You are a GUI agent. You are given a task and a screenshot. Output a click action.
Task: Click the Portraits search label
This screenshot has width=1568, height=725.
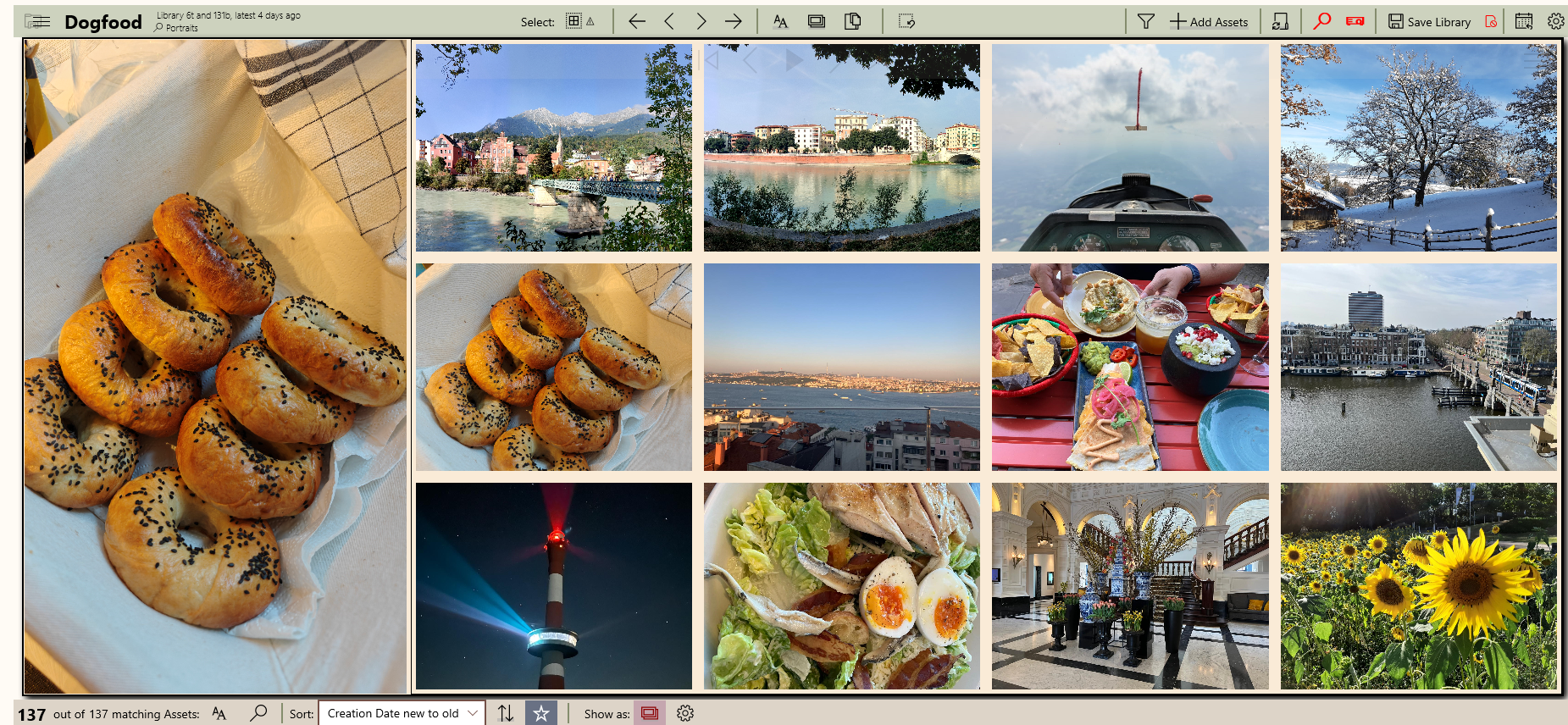[x=181, y=28]
